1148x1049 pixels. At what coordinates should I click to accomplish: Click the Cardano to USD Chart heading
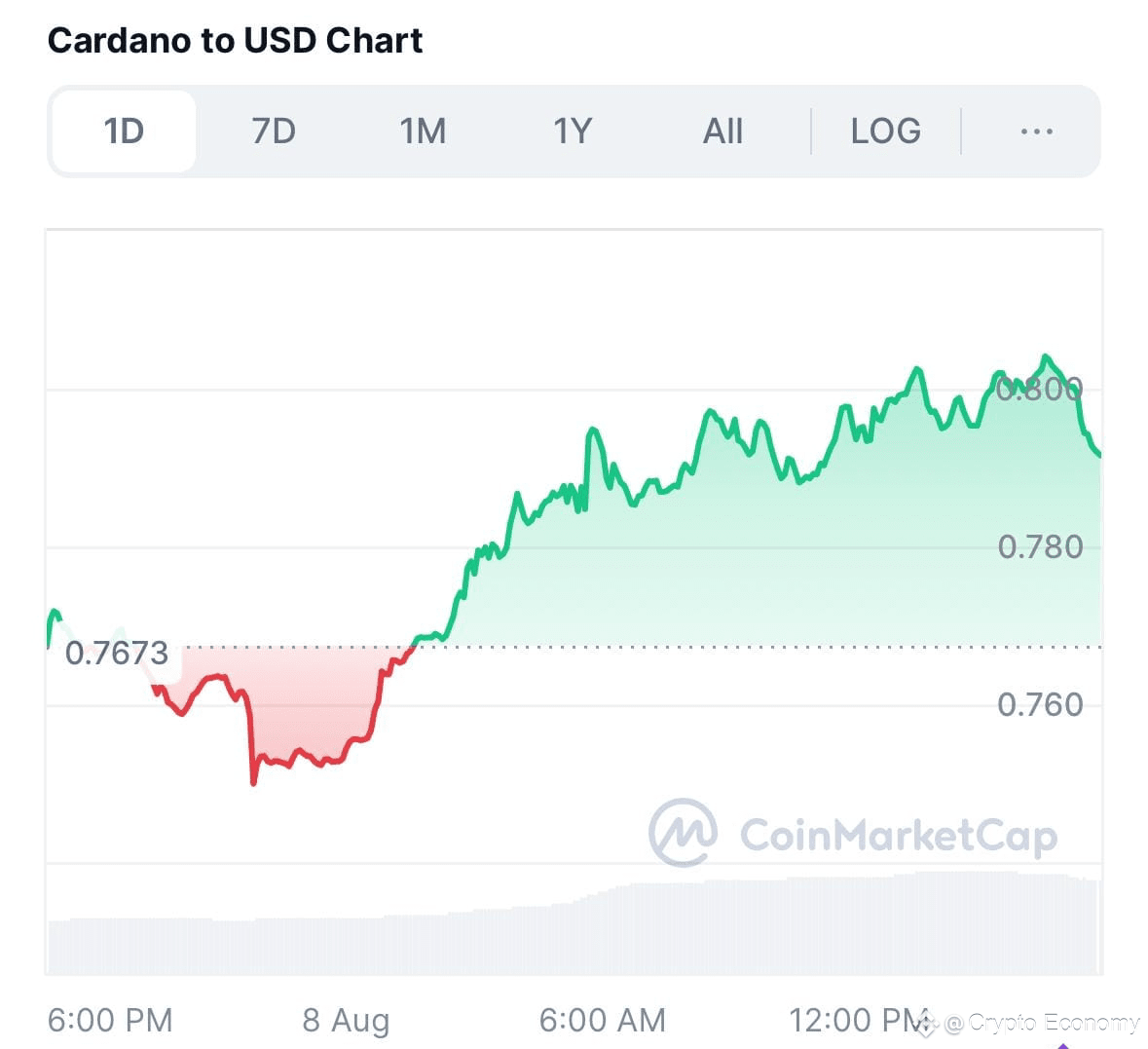pyautogui.click(x=235, y=40)
